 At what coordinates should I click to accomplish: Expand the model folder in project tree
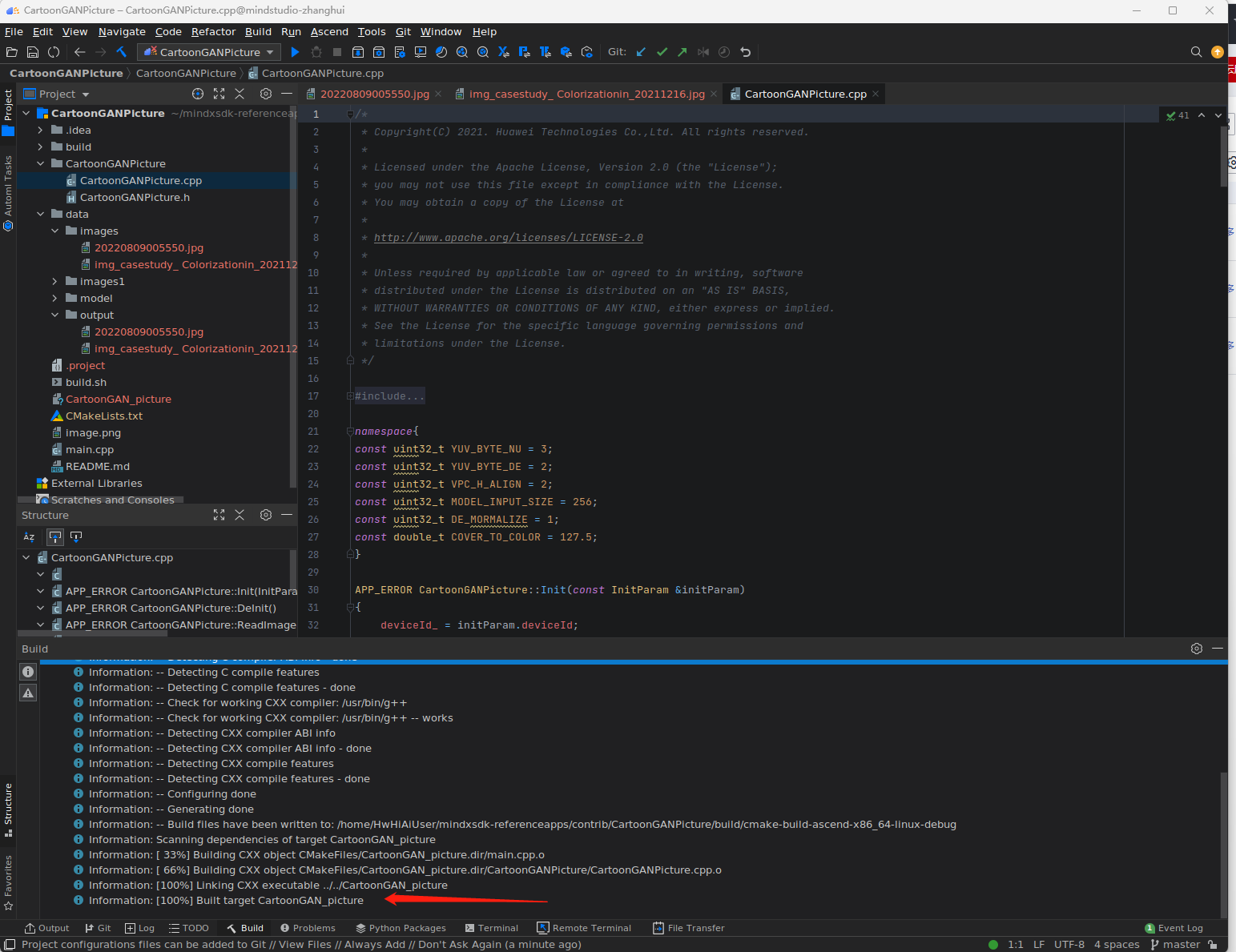point(54,298)
